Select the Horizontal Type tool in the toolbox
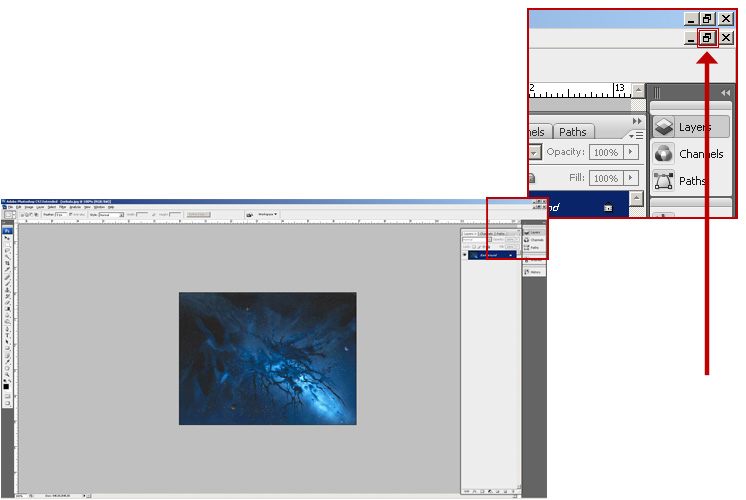The image size is (746, 500). (x=7, y=336)
